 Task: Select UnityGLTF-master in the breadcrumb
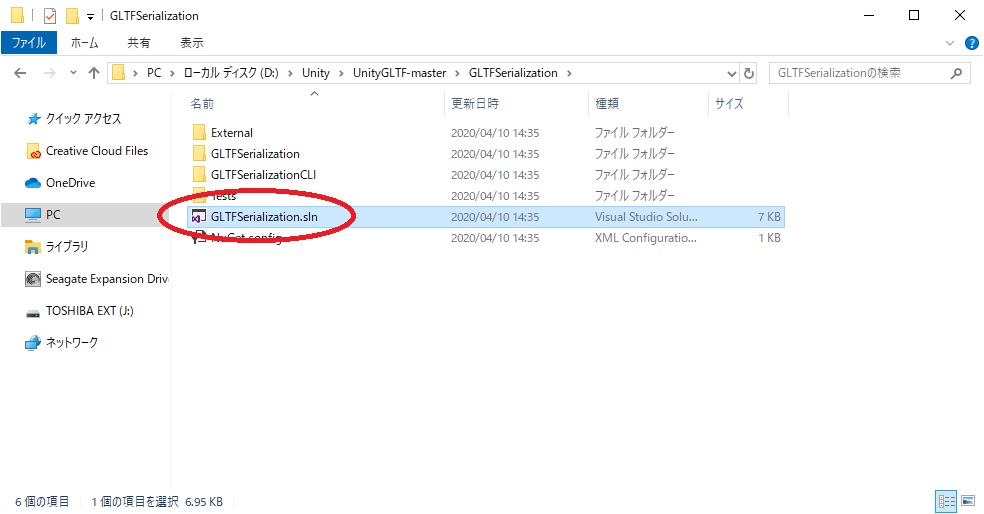coord(399,73)
